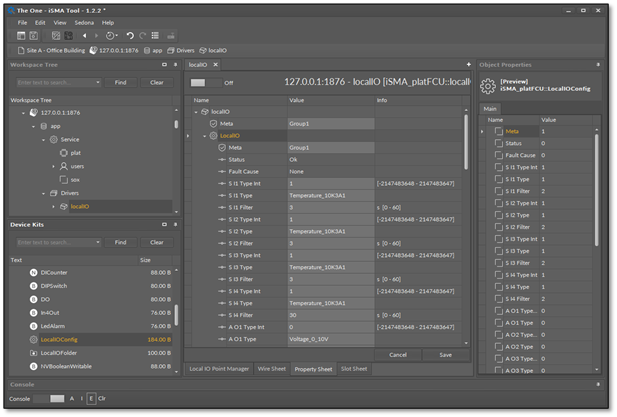
Task: Click Find in the Device Kits panel
Action: [120, 242]
